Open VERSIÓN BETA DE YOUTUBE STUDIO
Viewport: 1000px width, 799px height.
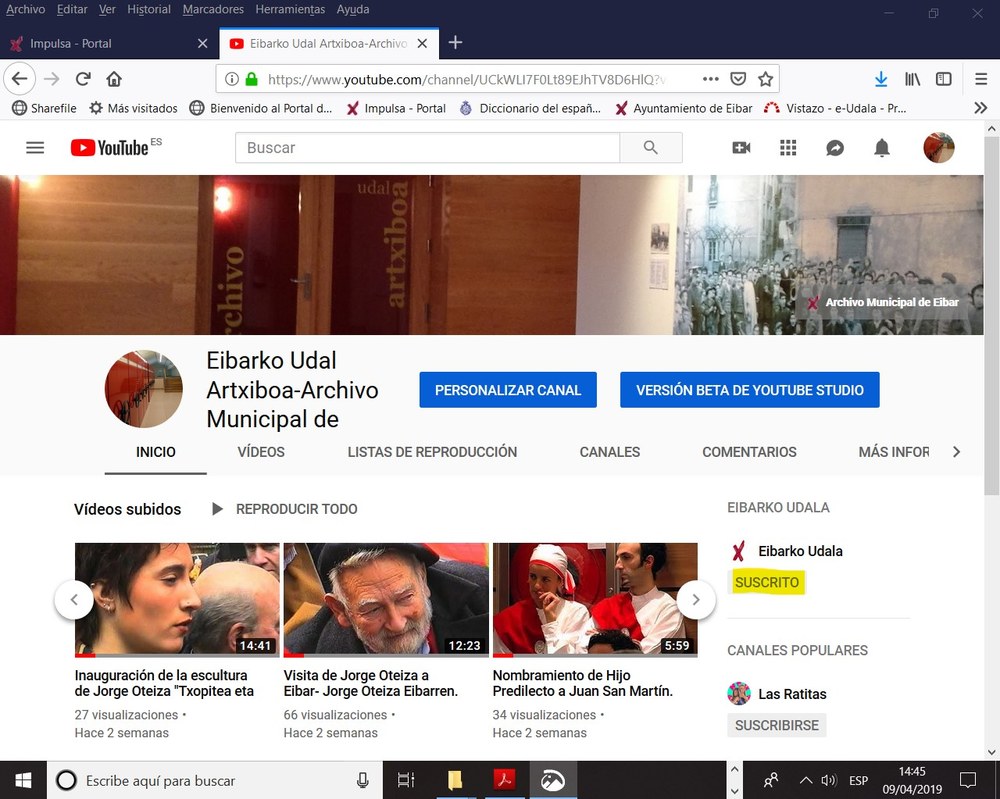[749, 390]
